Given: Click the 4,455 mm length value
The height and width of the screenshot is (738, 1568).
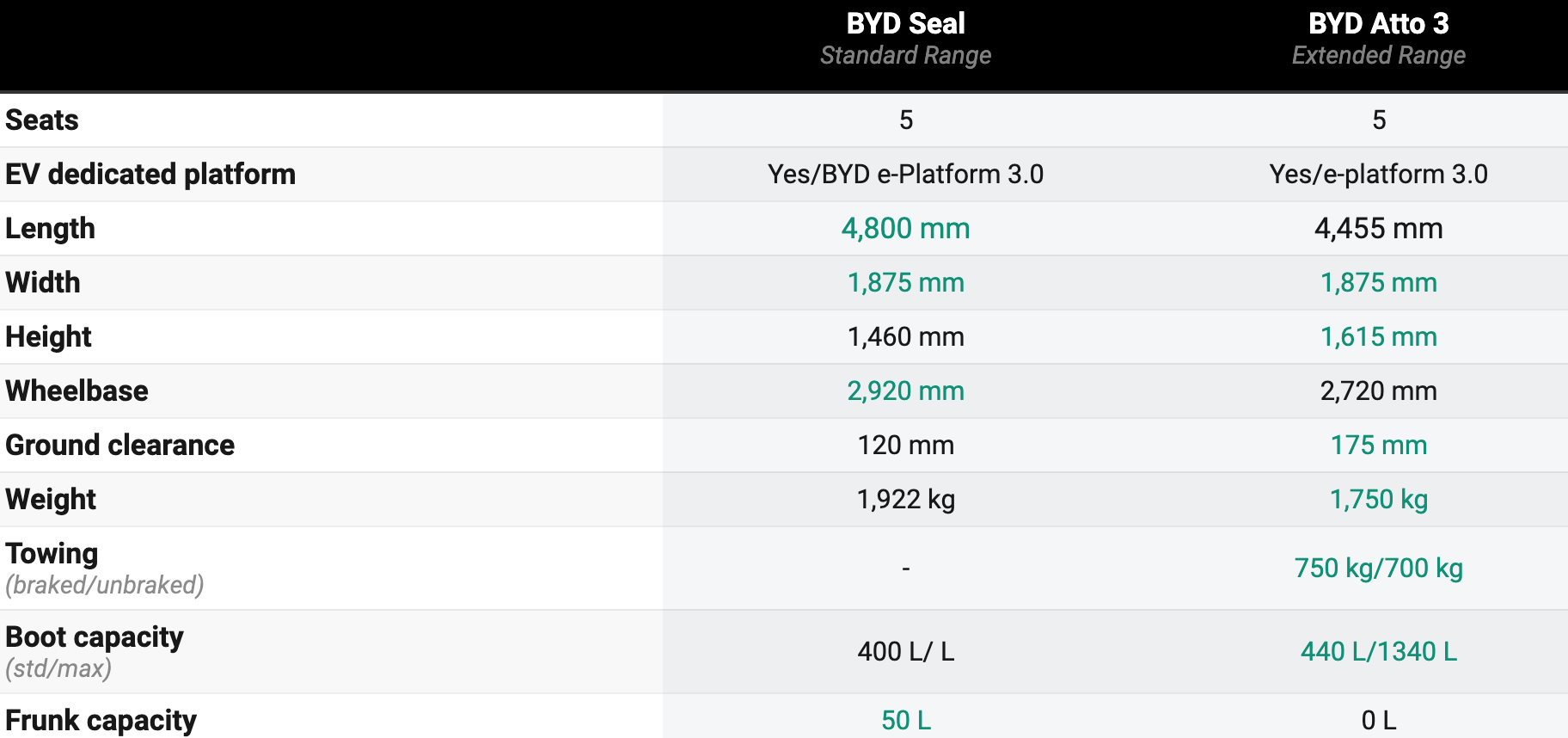Looking at the screenshot, I should 1378,229.
